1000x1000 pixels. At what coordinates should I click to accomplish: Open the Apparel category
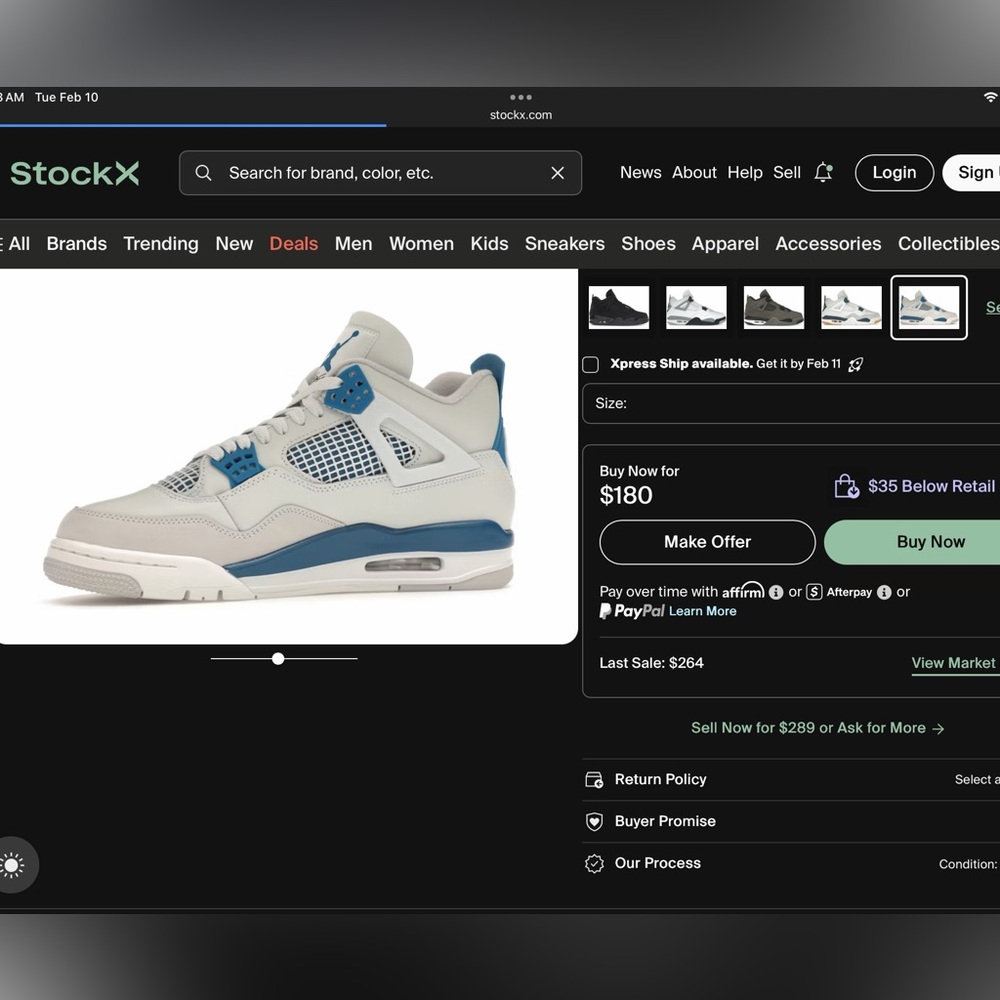[725, 244]
